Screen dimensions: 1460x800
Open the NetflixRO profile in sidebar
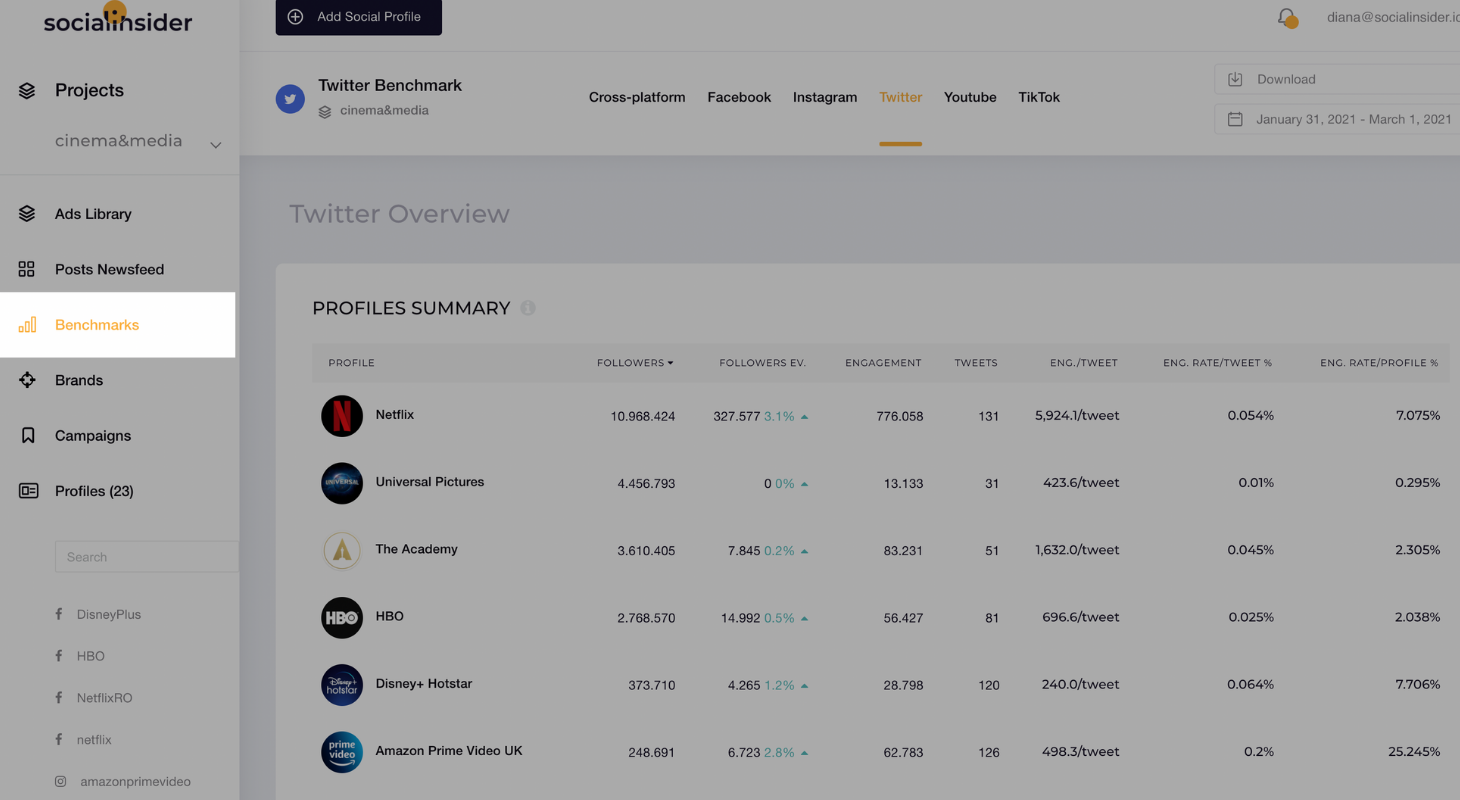click(105, 698)
